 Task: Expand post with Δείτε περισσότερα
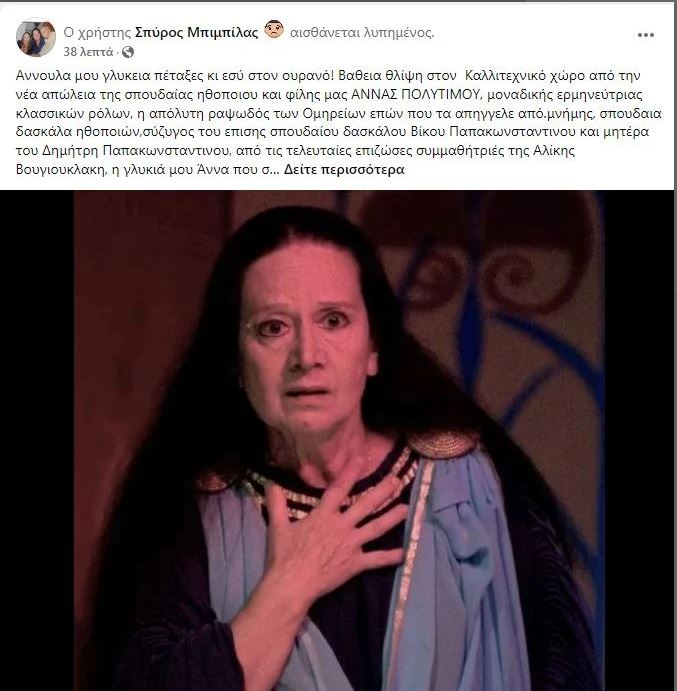pos(344,169)
